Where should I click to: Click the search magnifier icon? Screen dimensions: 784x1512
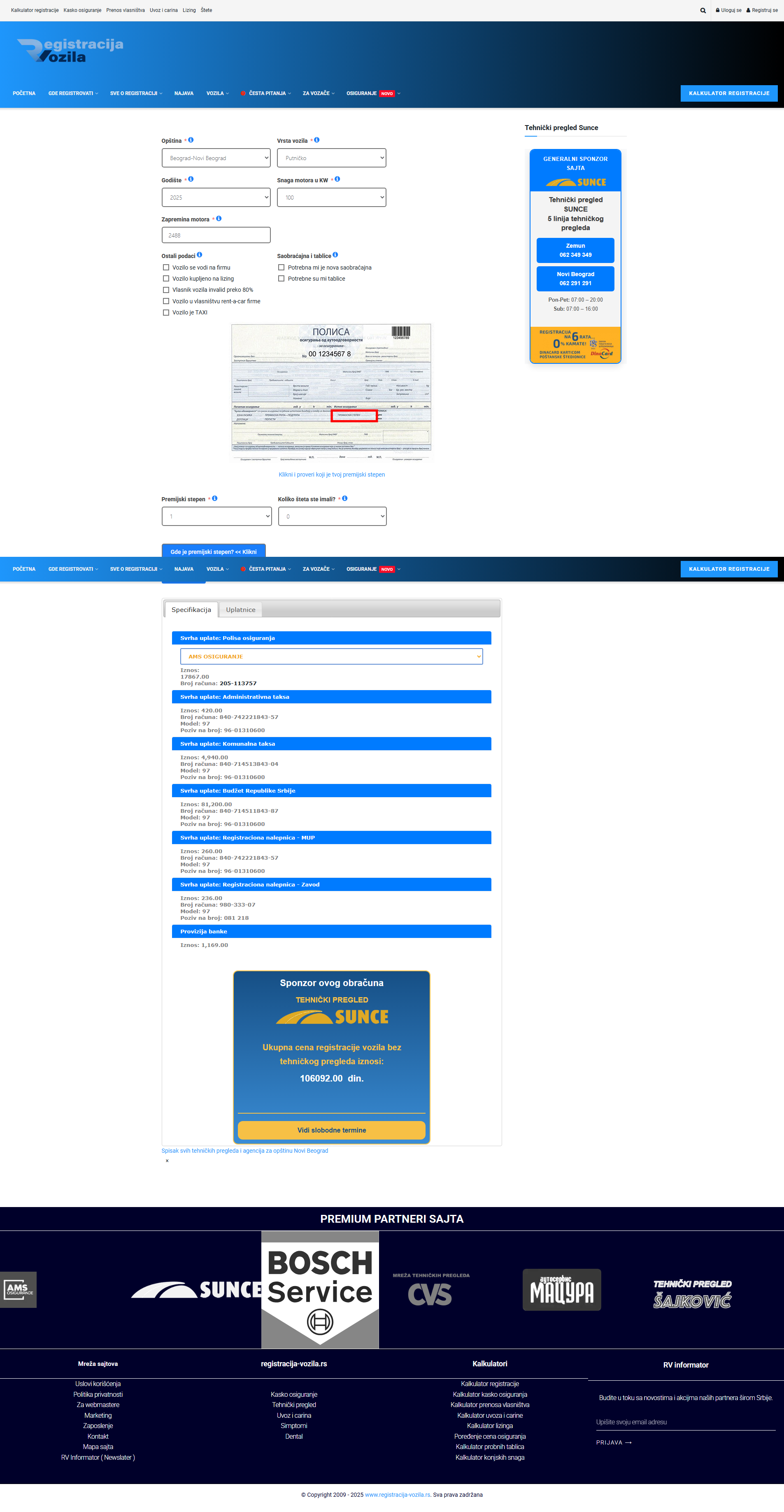703,11
